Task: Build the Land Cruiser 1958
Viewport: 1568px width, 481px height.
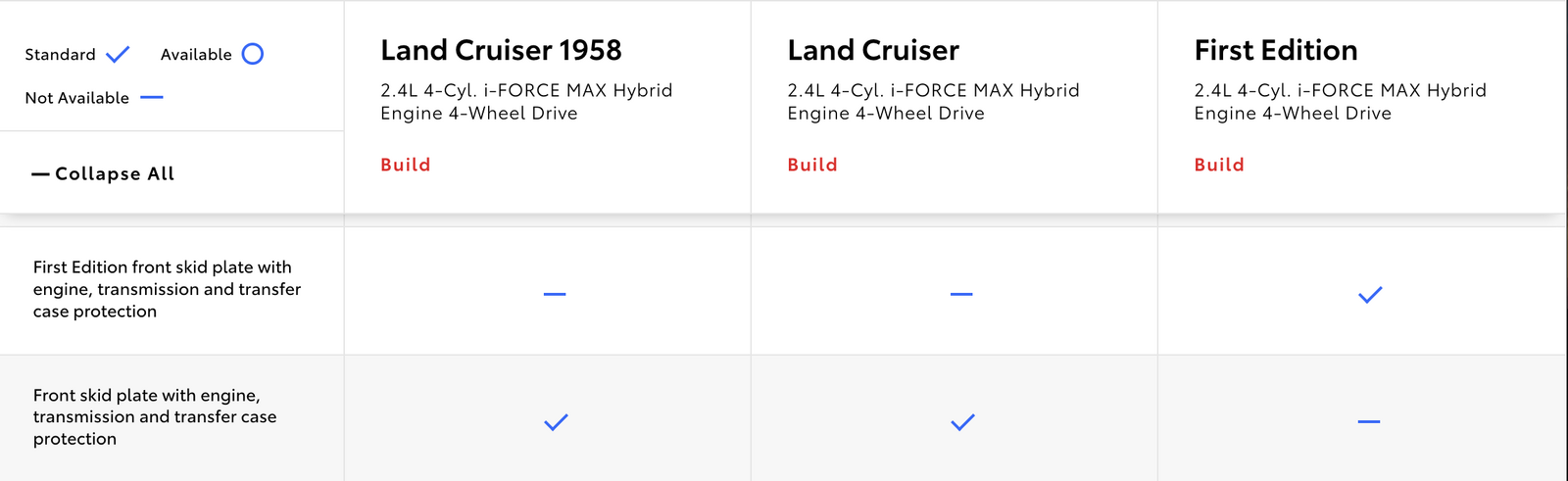Action: click(406, 165)
